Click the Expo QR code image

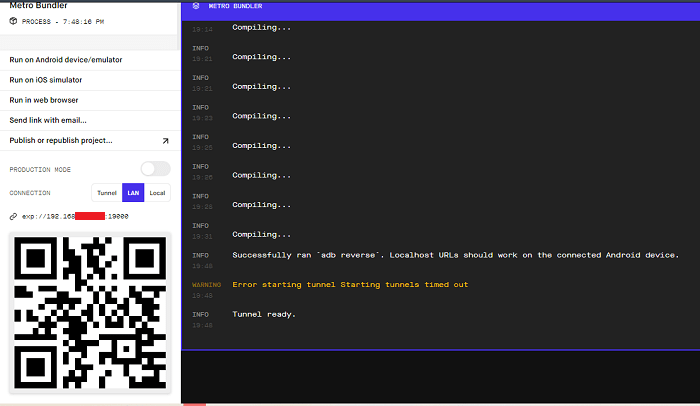[x=90, y=313]
